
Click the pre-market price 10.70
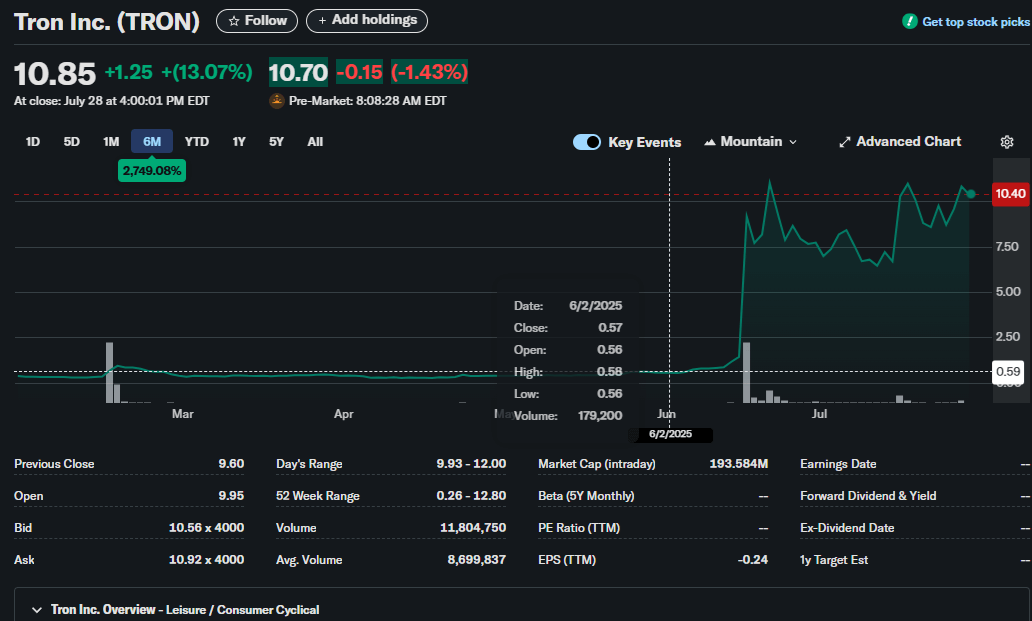298,72
